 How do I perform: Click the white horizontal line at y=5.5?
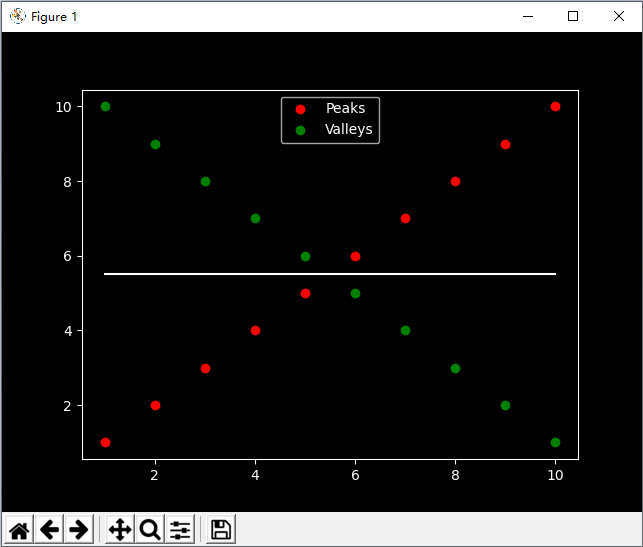[x=330, y=274]
